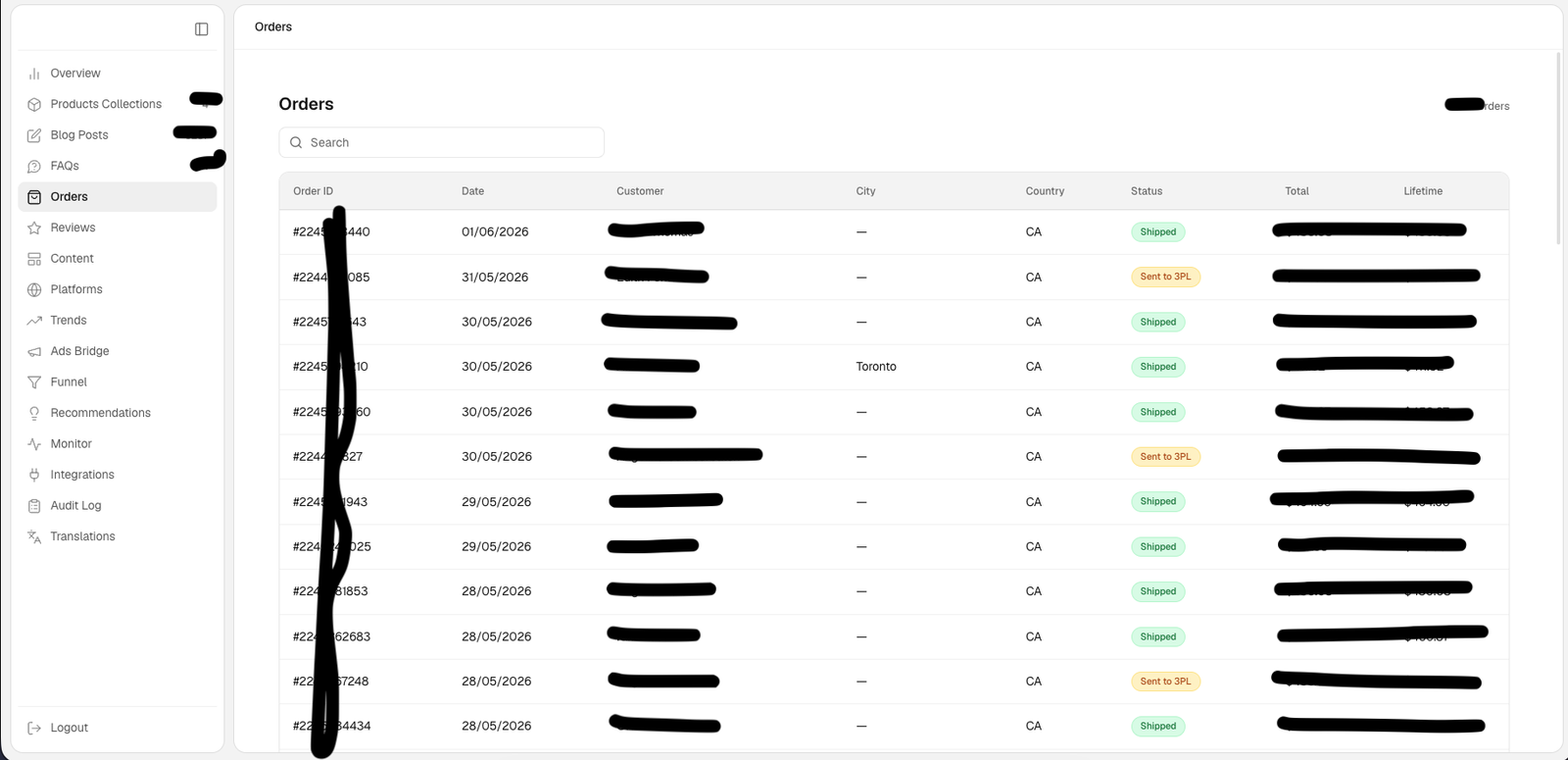Click the FAQs chat bubble icon
The image size is (1568, 760).
tap(34, 166)
